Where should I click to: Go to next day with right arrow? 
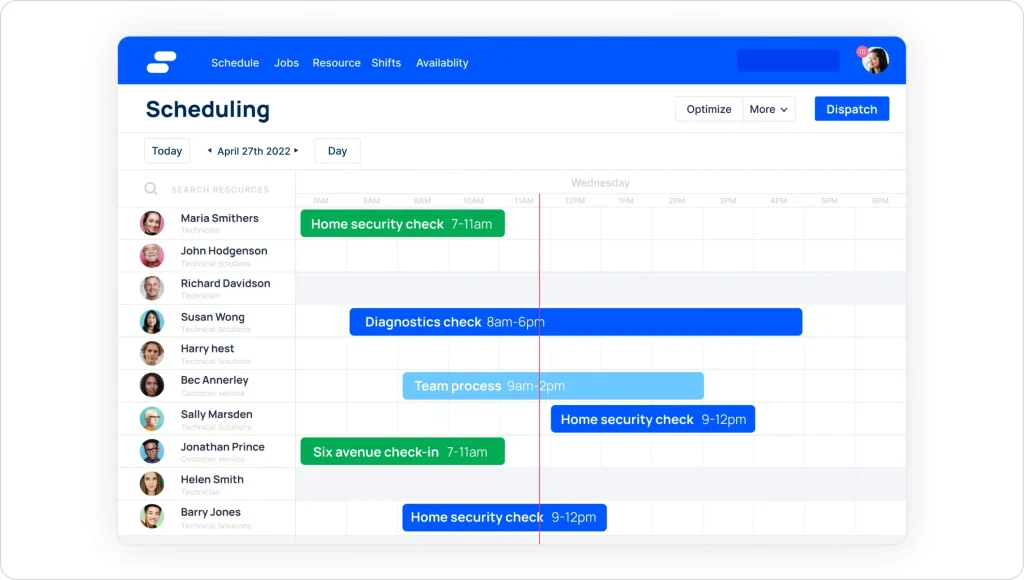[x=297, y=151]
